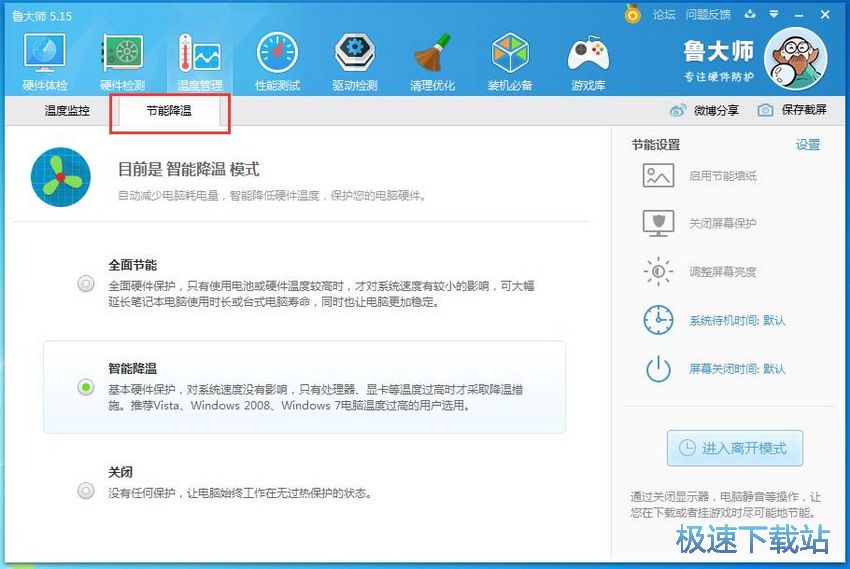Select the 全面节能 radio button

(x=86, y=283)
